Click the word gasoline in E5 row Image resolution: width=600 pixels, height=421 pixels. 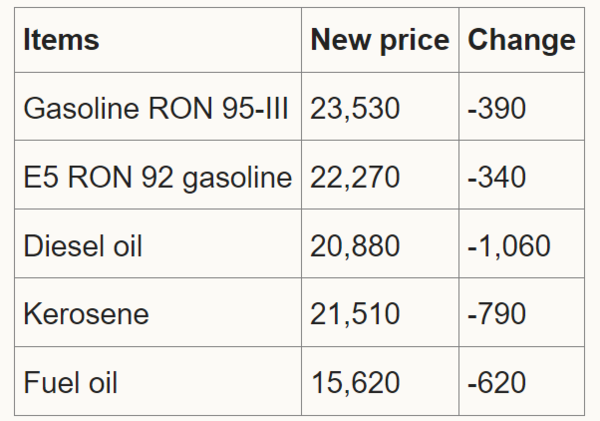237,178
